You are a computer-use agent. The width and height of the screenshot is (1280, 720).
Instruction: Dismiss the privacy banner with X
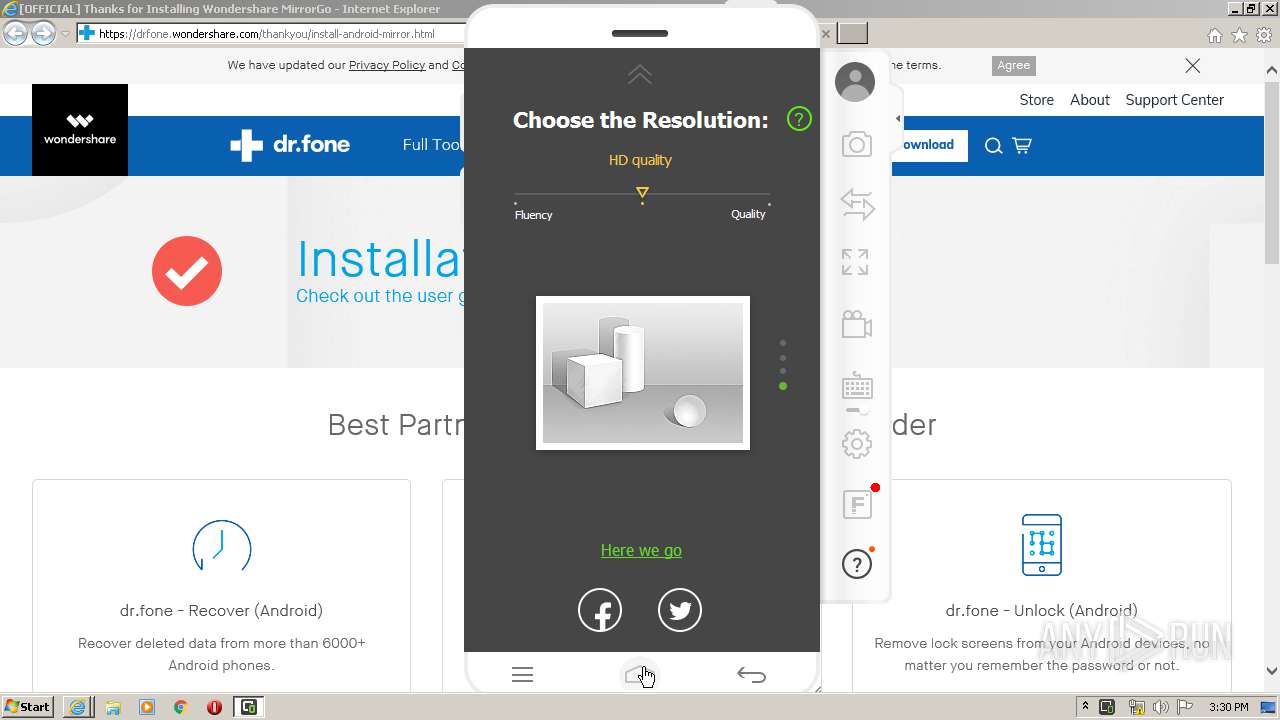[x=1192, y=66]
